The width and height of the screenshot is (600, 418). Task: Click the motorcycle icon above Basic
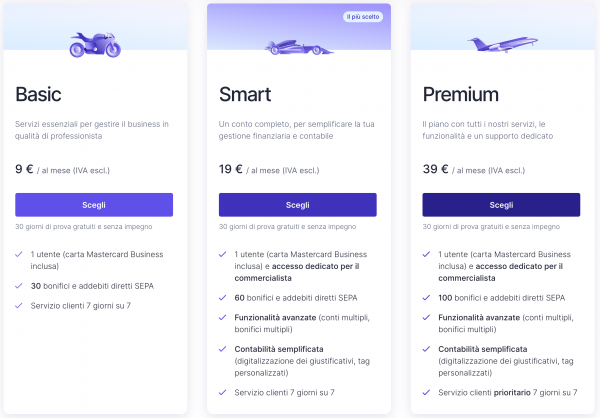click(x=94, y=44)
